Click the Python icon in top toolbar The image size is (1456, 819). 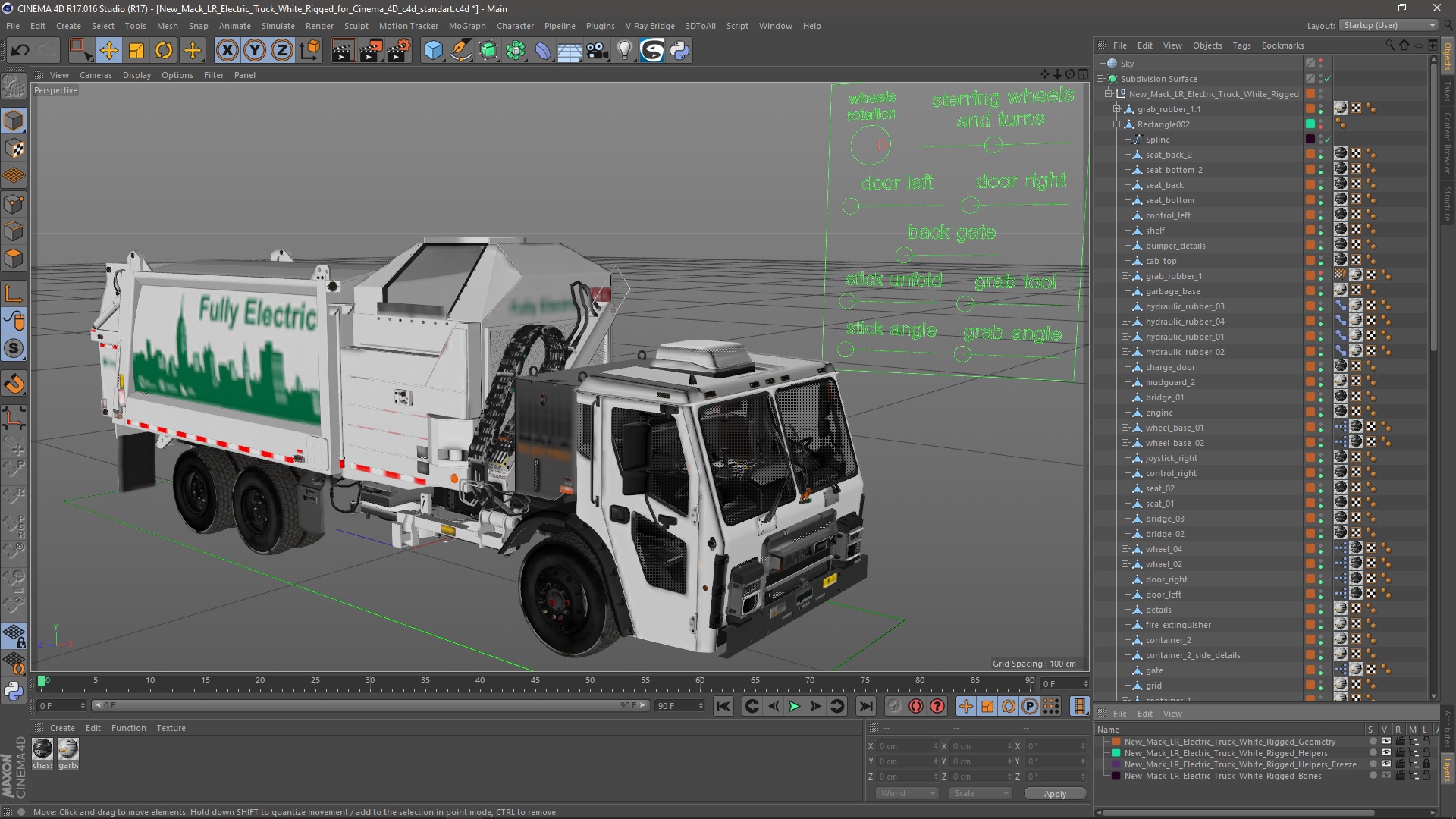click(x=680, y=51)
